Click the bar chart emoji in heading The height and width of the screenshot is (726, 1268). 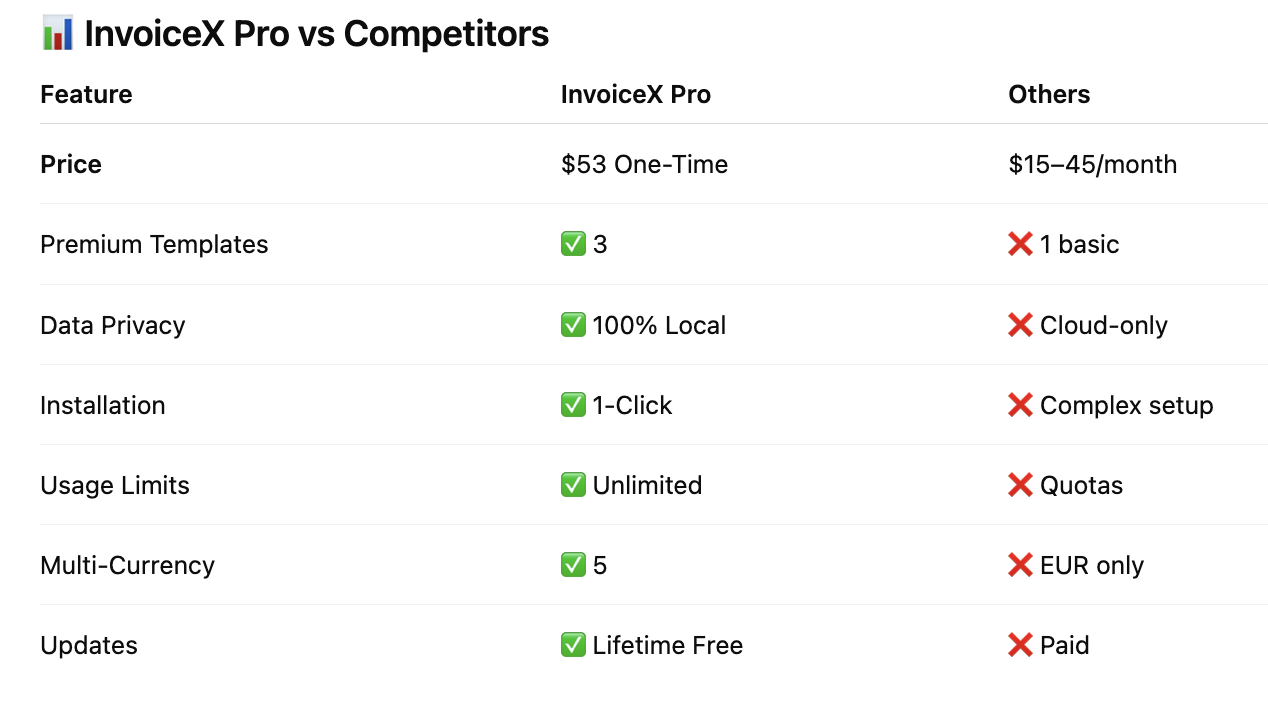[x=57, y=34]
